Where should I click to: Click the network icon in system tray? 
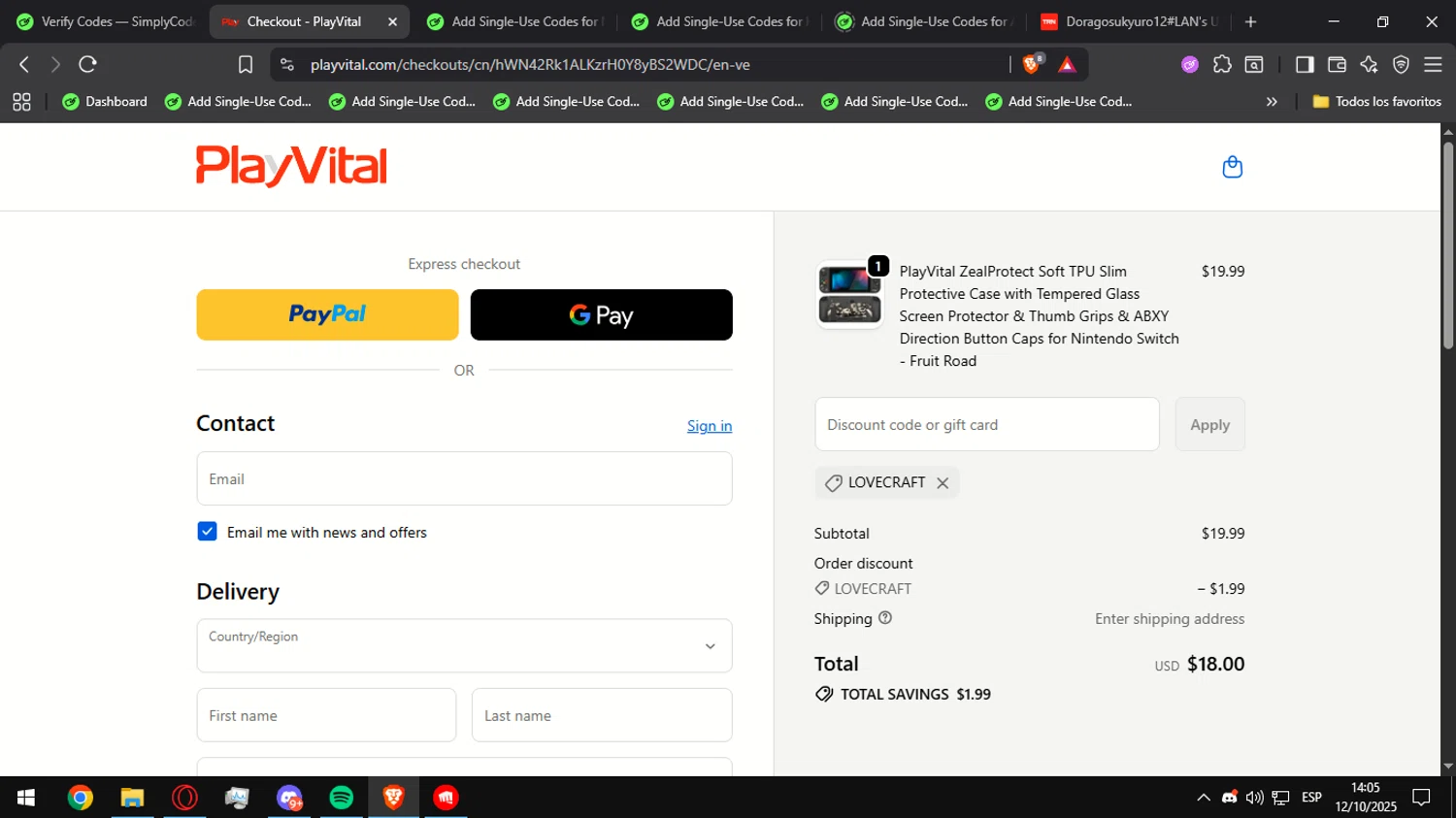click(x=1281, y=798)
